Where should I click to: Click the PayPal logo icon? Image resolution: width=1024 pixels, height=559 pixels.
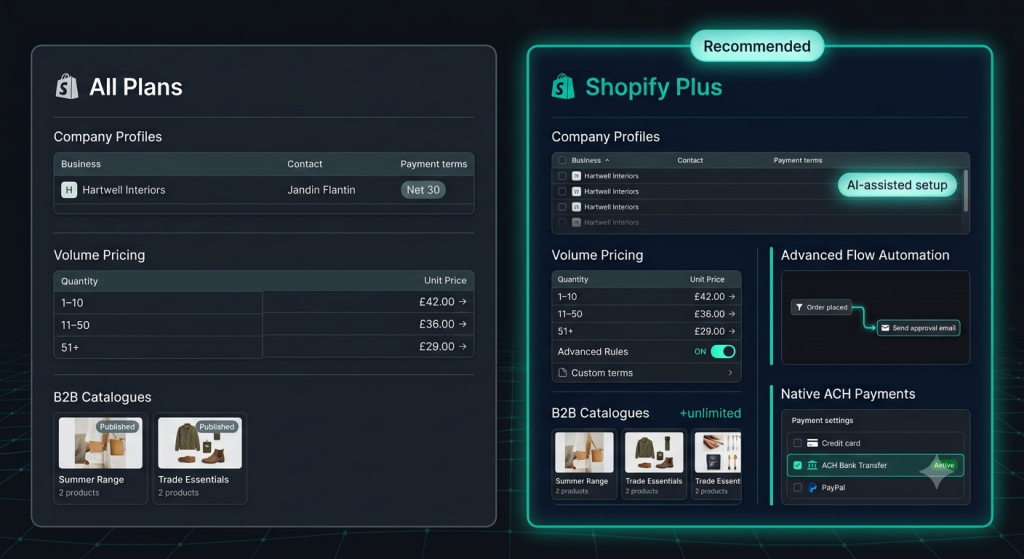tap(812, 487)
